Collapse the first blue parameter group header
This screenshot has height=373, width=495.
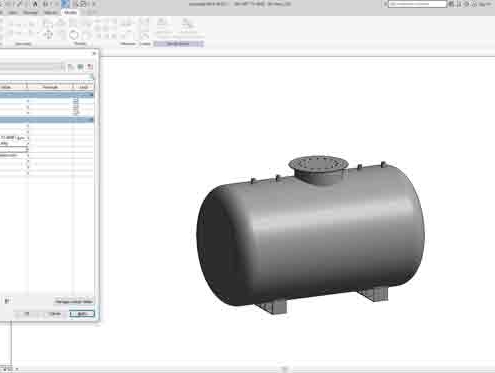pyautogui.click(x=91, y=95)
